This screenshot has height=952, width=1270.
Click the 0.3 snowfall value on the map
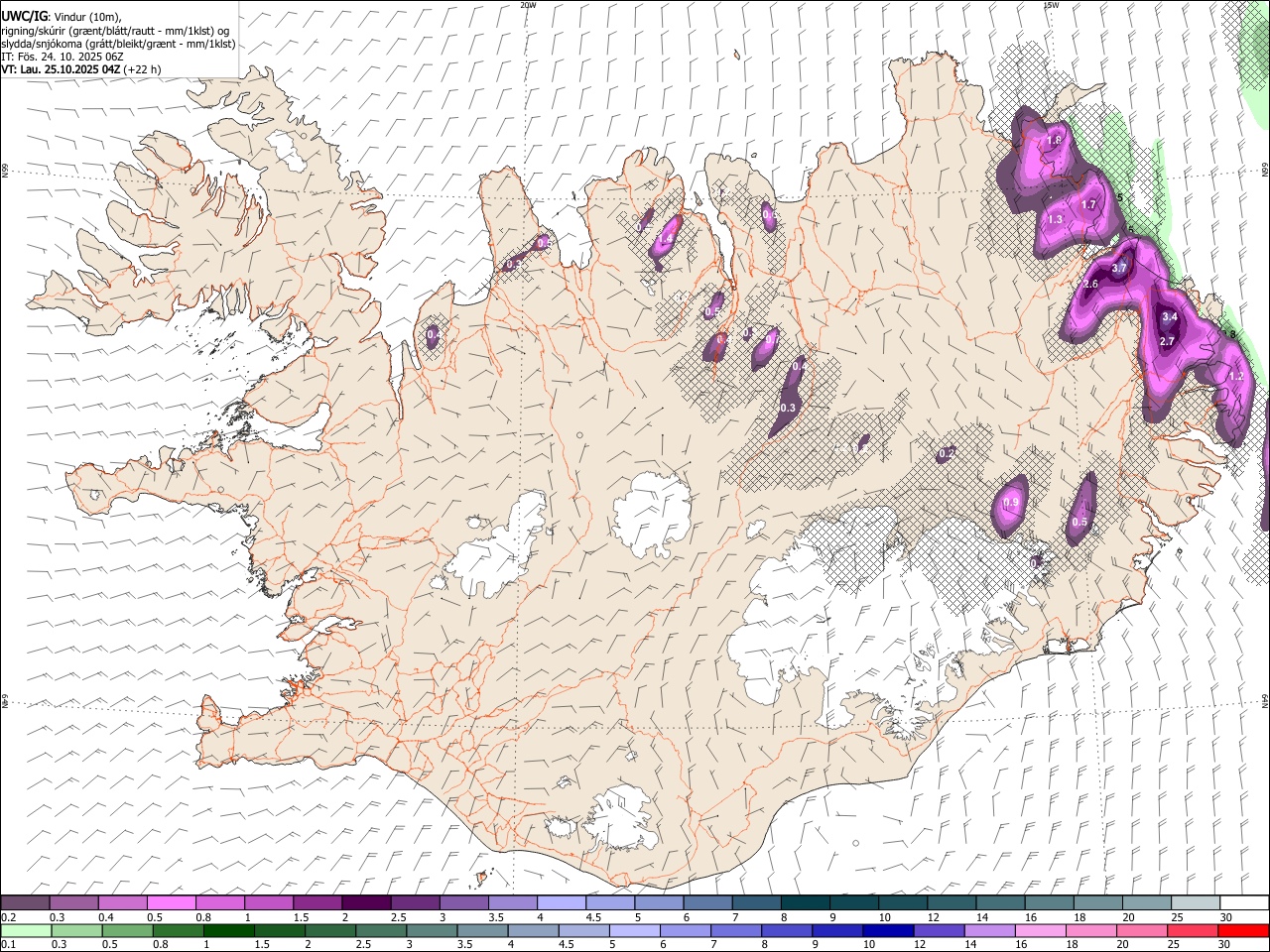pyautogui.click(x=789, y=409)
